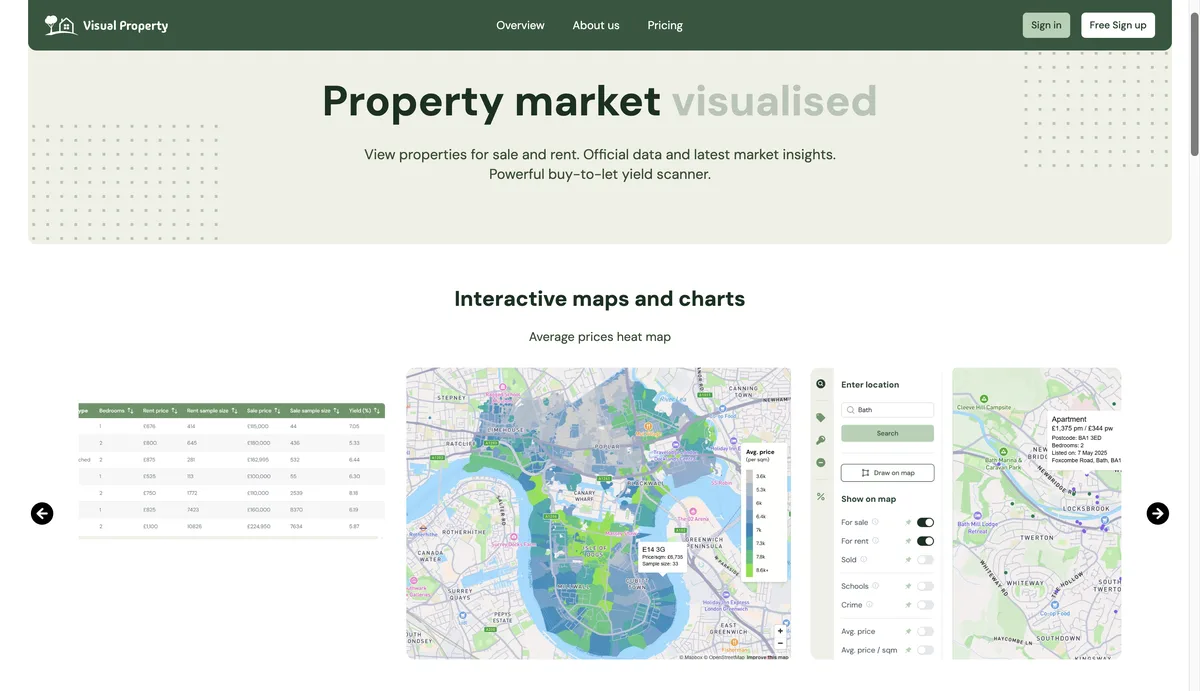The width and height of the screenshot is (1200, 691).
Task: Click the £224,950 sale price cell
Action: click(258, 526)
